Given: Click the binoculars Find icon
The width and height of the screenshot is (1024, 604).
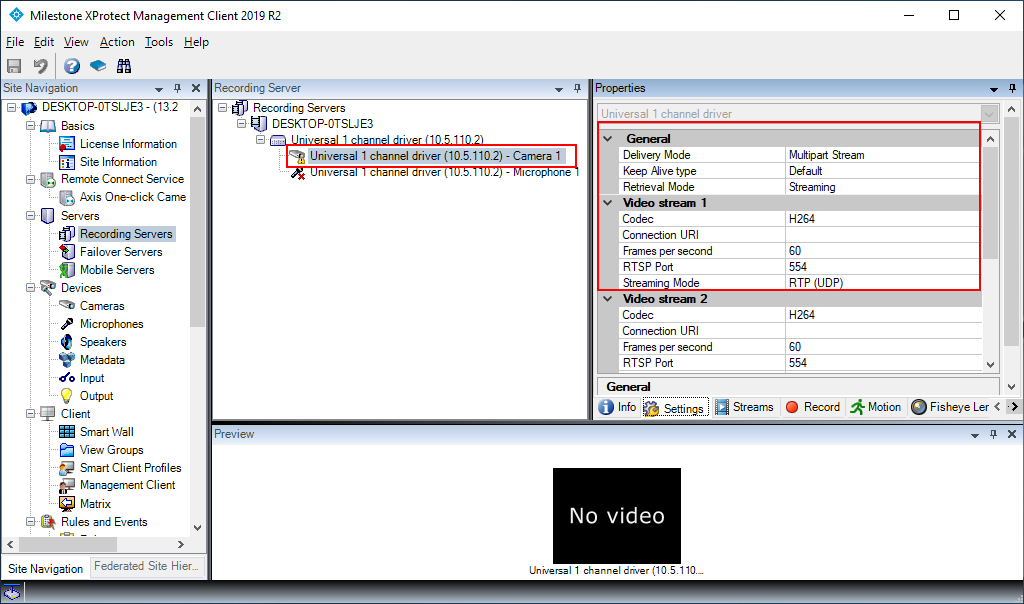Looking at the screenshot, I should (124, 65).
